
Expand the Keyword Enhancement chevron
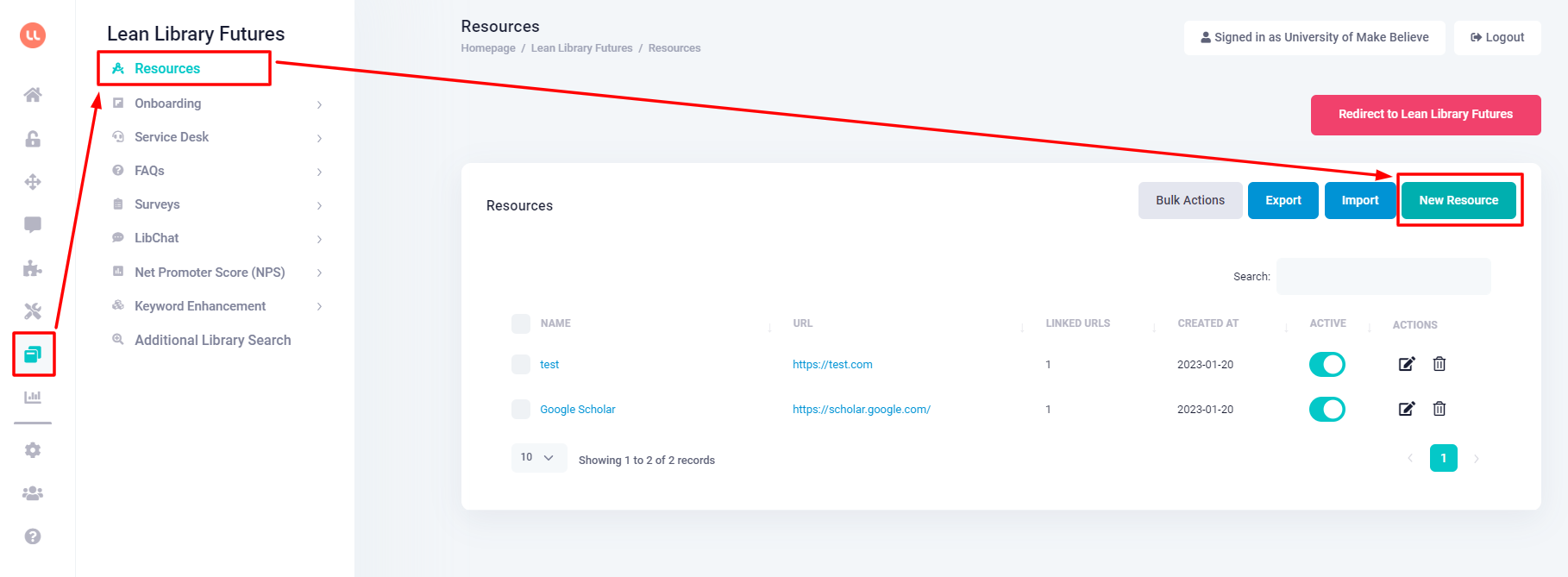click(319, 306)
